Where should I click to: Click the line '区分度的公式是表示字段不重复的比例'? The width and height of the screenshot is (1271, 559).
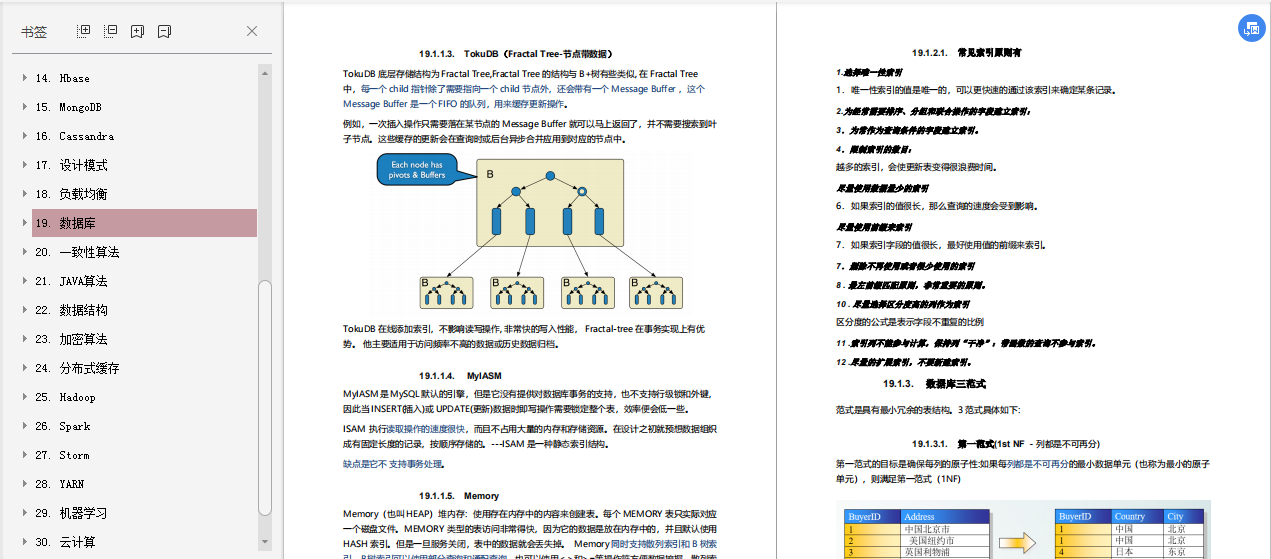pyautogui.click(x=909, y=322)
